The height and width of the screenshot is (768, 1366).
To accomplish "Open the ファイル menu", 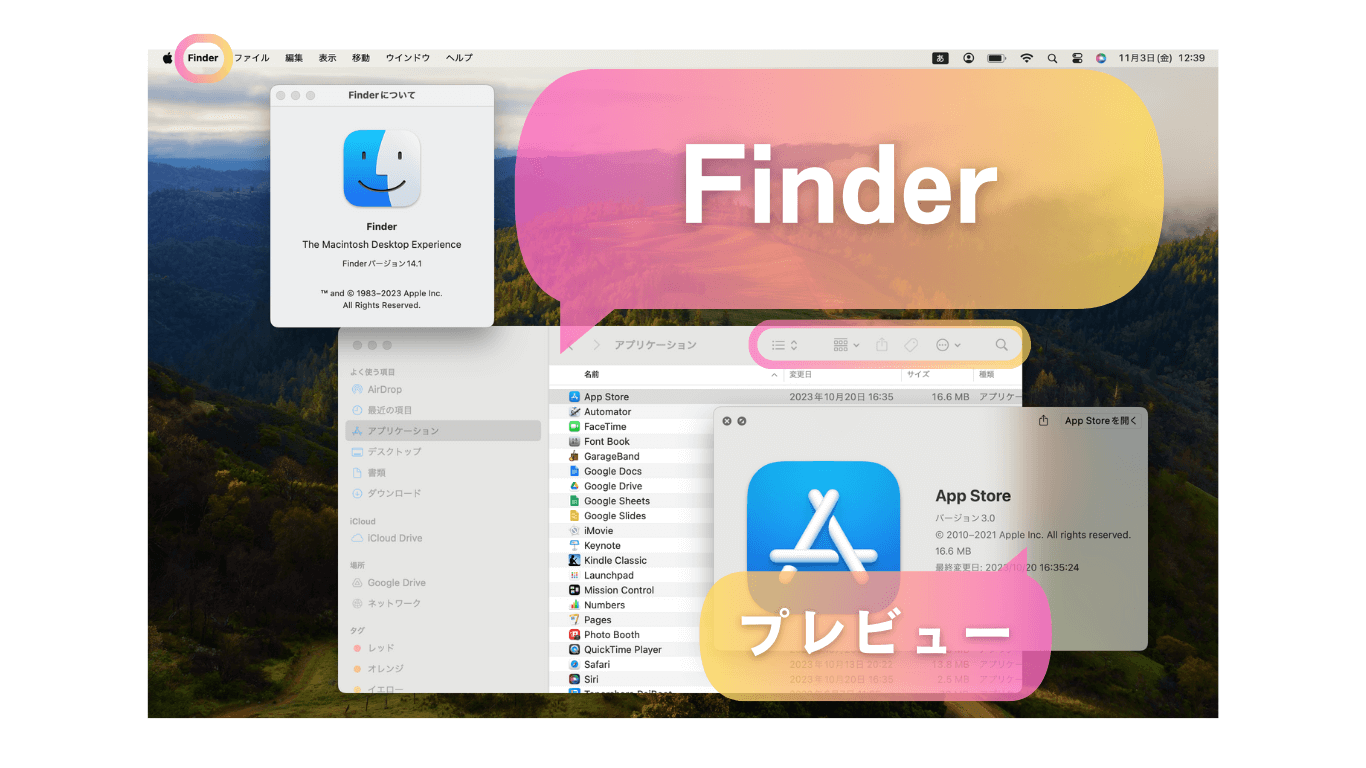I will pos(252,58).
